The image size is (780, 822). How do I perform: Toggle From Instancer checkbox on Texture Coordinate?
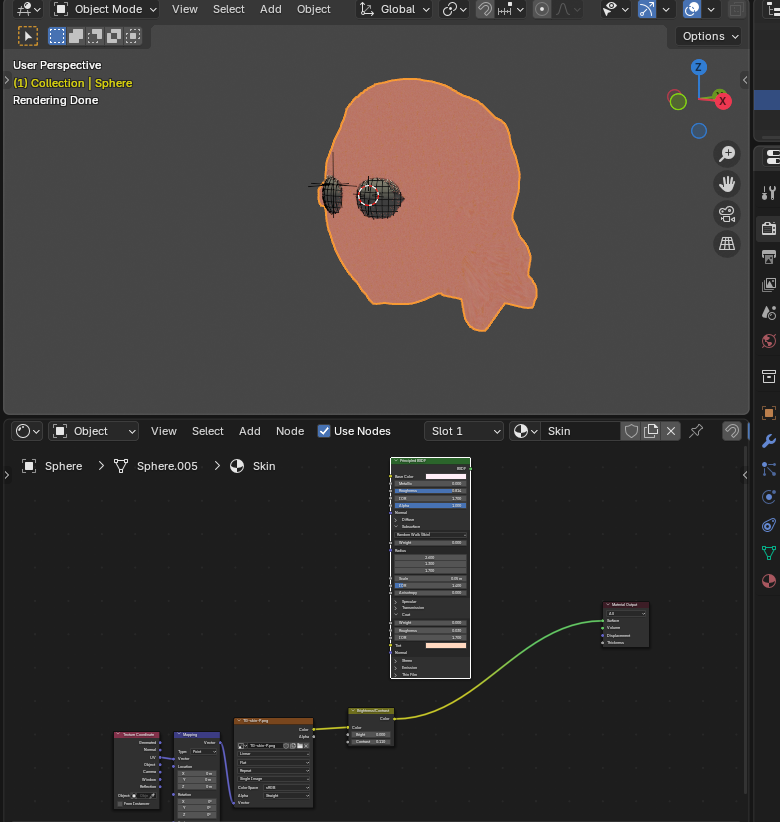point(120,804)
